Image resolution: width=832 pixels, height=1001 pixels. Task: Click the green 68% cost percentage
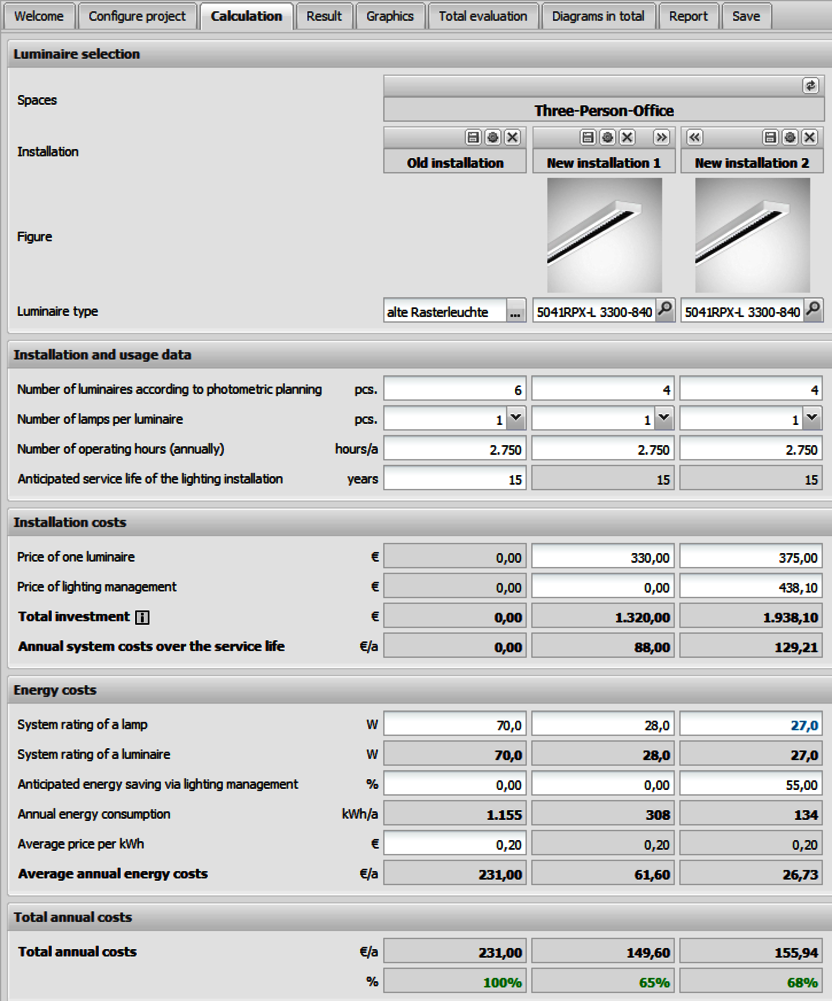tap(751, 982)
